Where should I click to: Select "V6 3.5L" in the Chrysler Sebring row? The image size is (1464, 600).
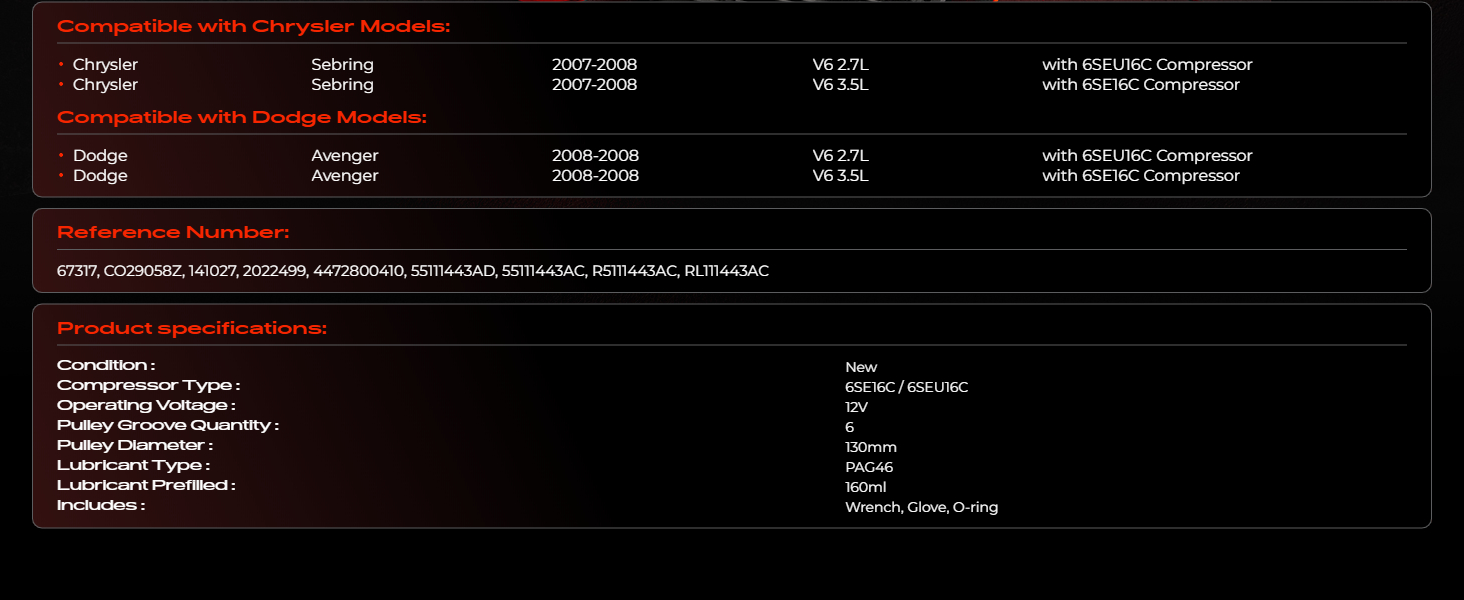[x=840, y=85]
